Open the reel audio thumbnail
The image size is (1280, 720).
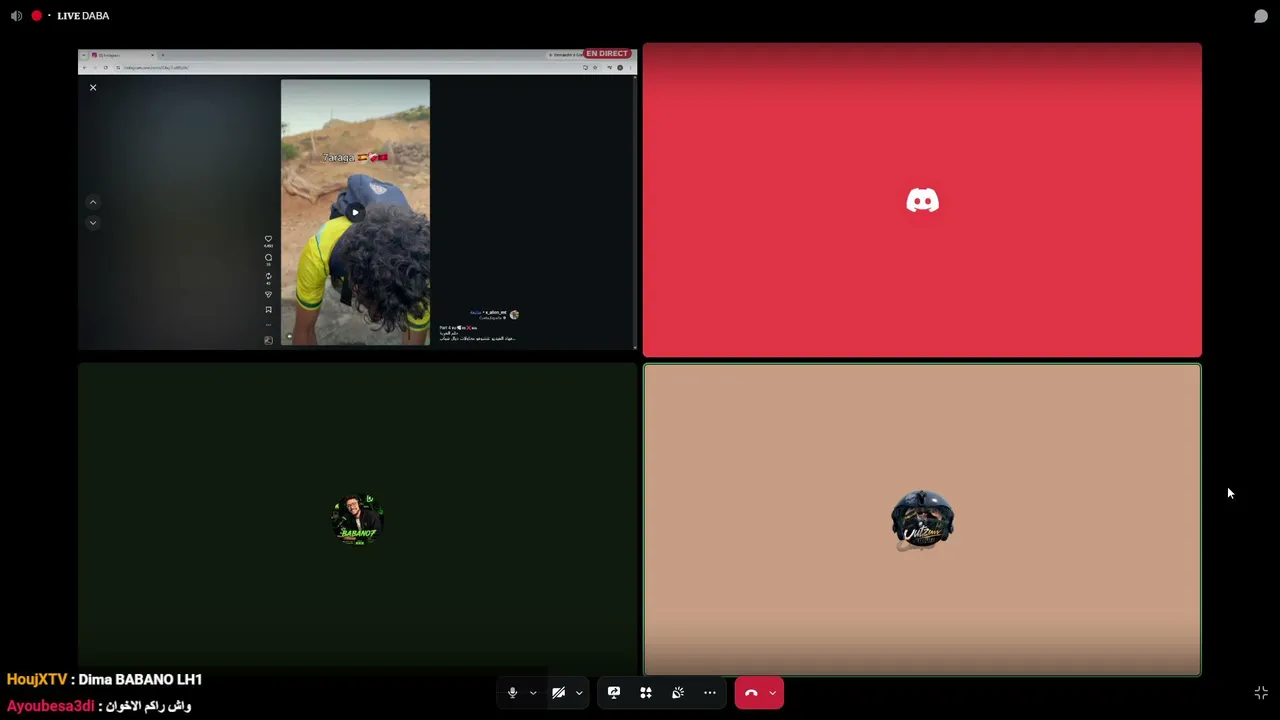point(268,341)
